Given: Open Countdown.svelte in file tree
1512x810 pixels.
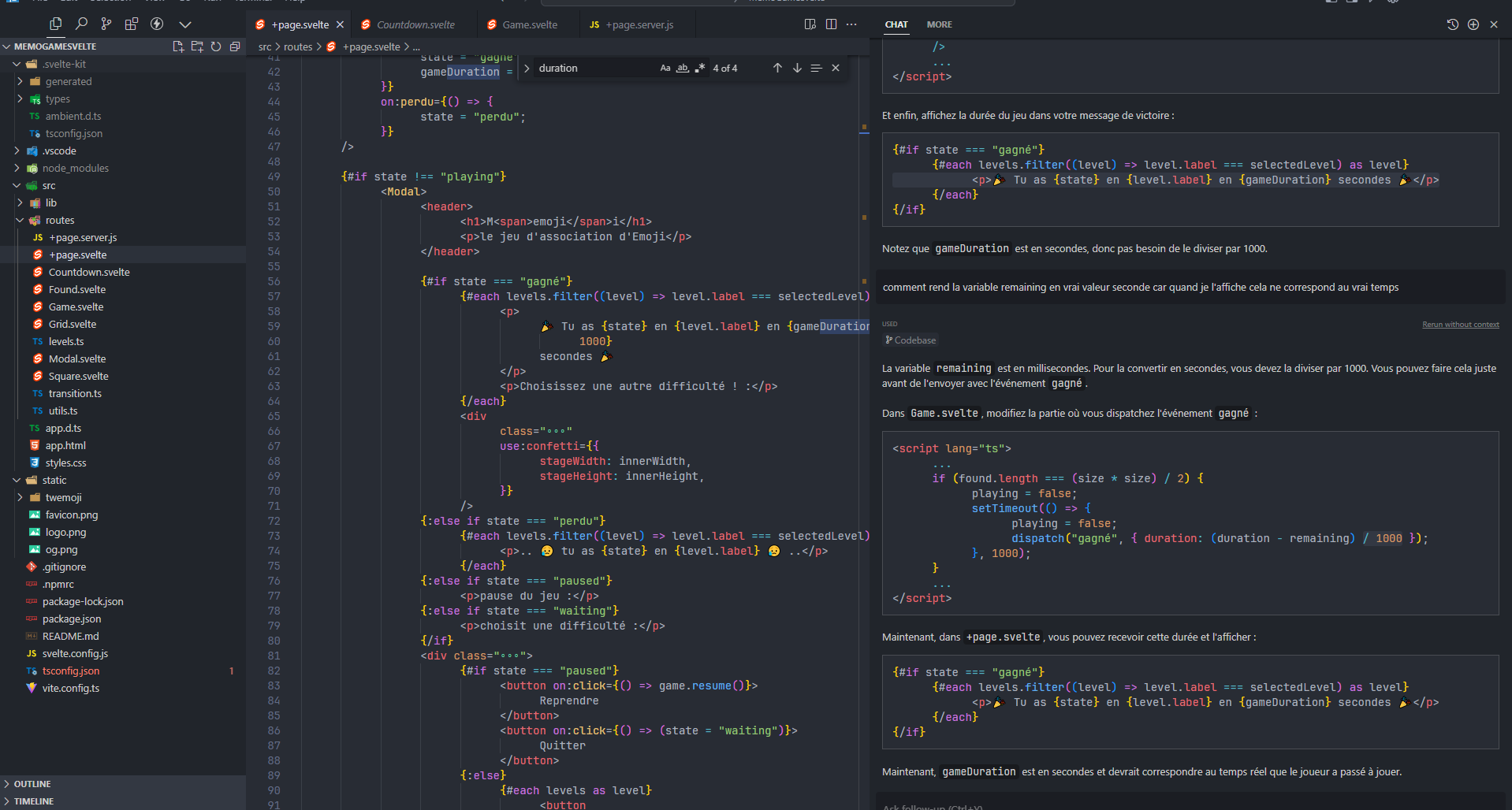Looking at the screenshot, I should [123, 272].
